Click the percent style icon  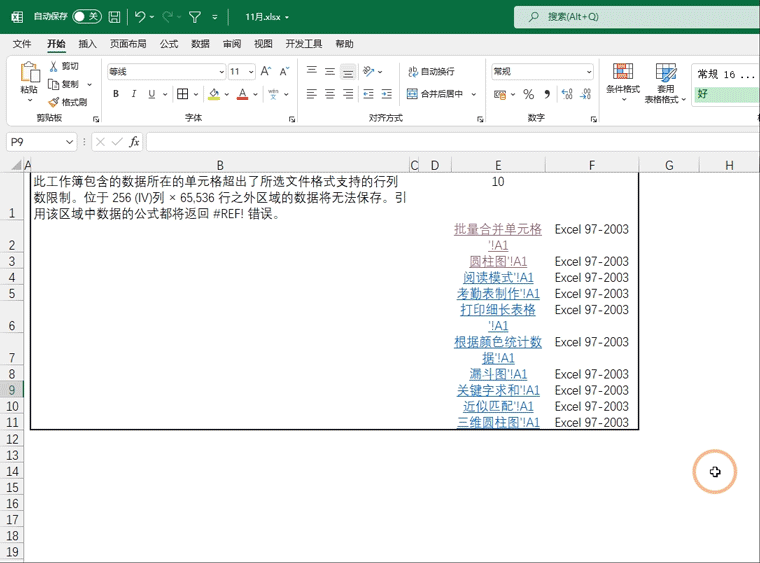click(528, 94)
